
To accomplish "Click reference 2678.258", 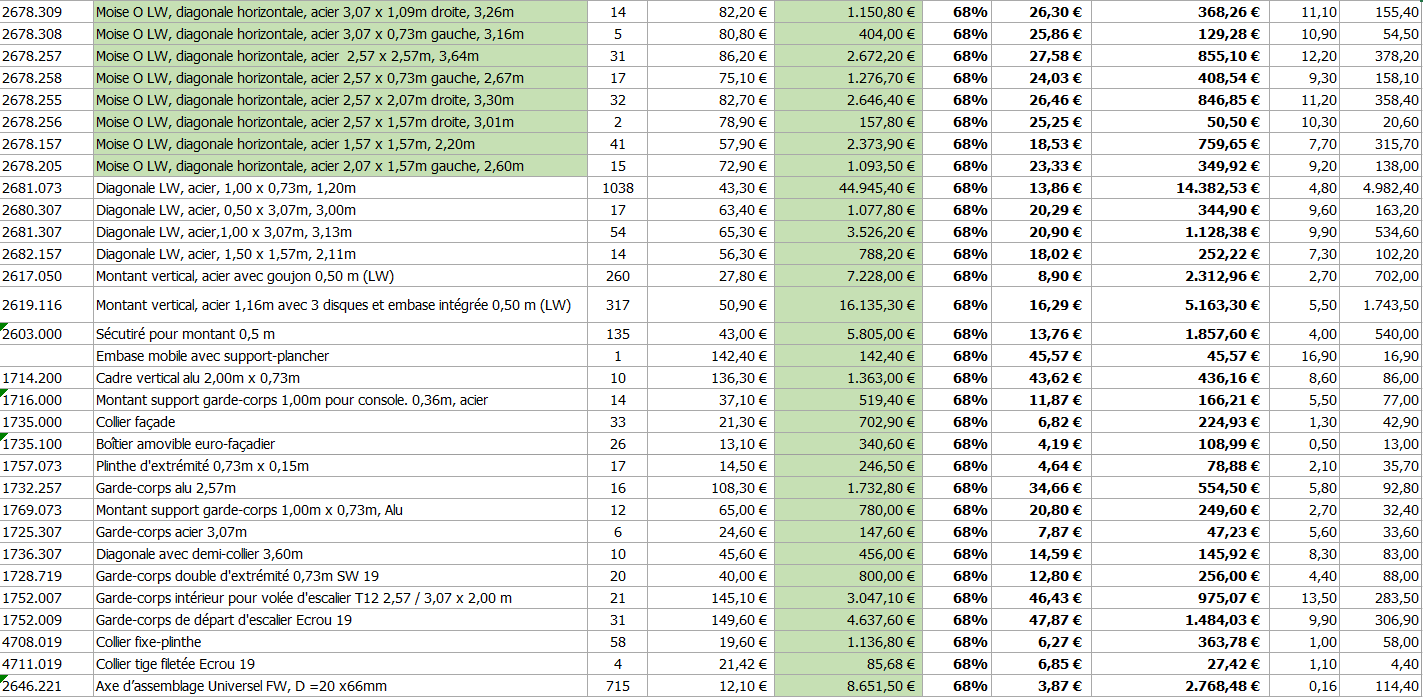I will [x=46, y=78].
